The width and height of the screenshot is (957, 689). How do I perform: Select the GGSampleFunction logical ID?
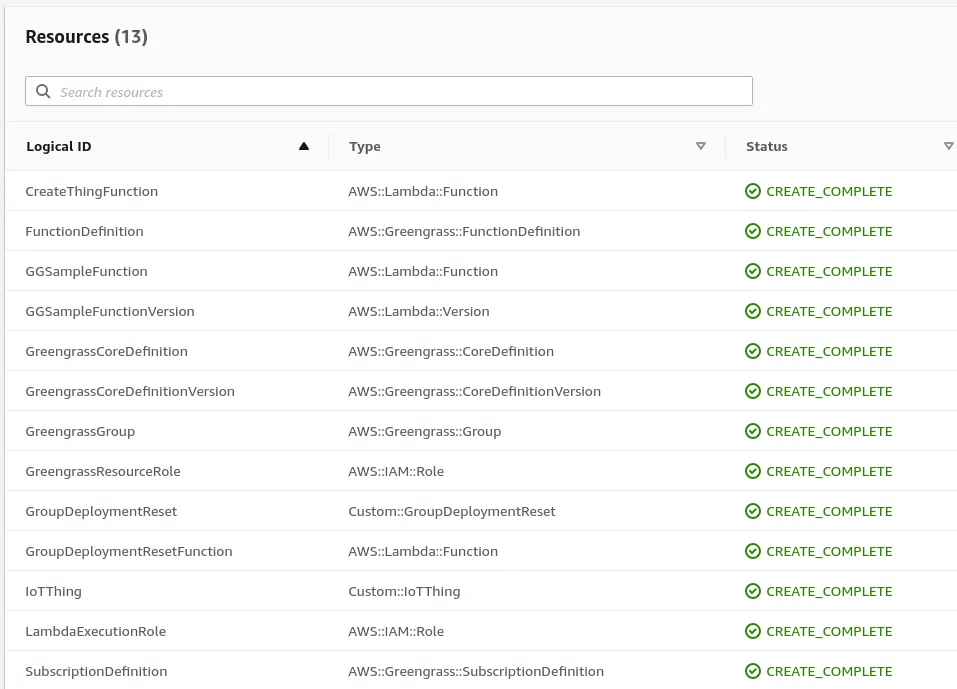tap(86, 272)
